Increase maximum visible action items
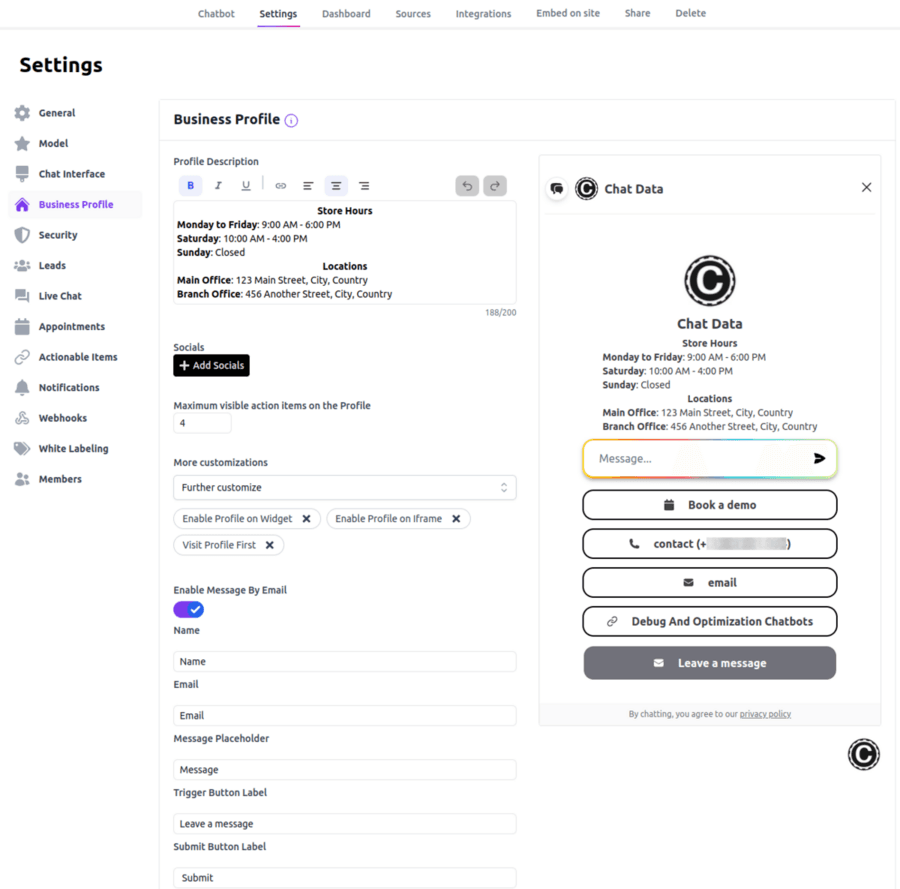This screenshot has width=900, height=889. (227, 419)
